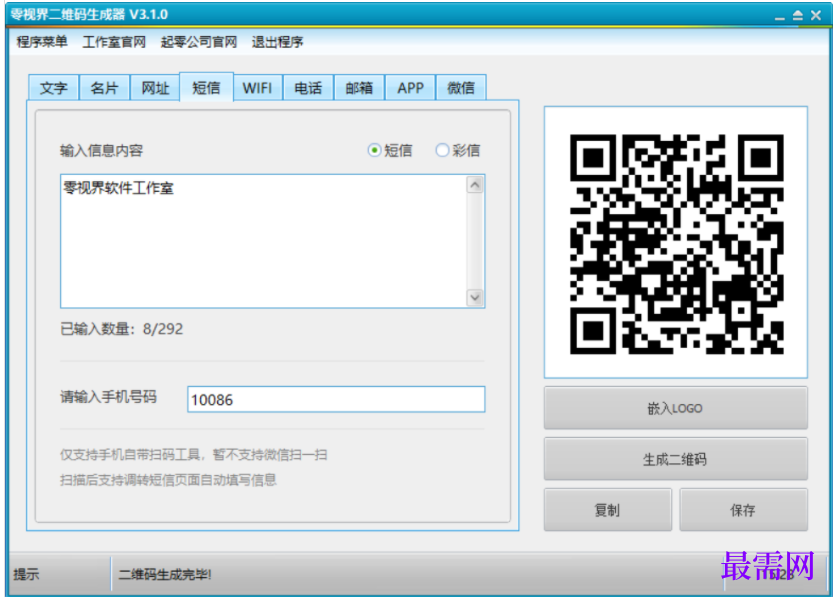Click the 已输入数量: 8/292 counter text
This screenshot has height=597, width=833.
coord(122,329)
